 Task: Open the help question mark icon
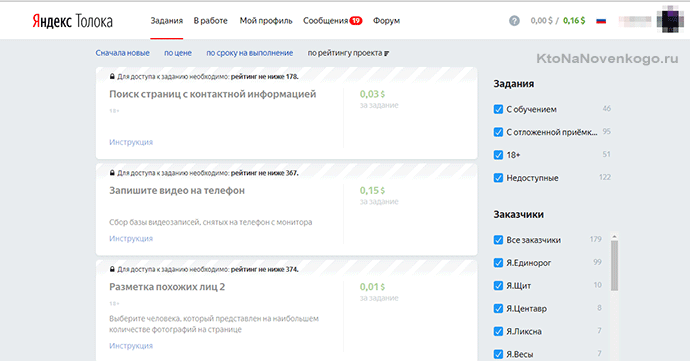click(x=514, y=21)
